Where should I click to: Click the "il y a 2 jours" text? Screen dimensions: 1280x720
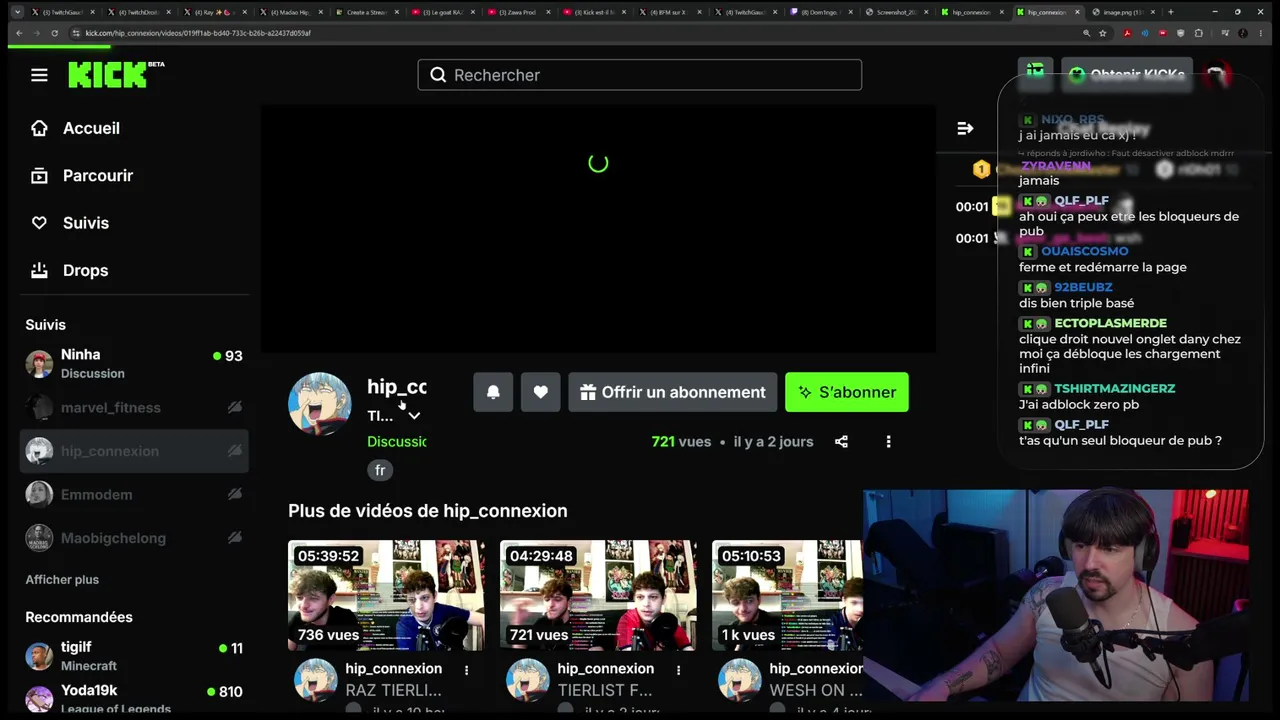coord(773,441)
